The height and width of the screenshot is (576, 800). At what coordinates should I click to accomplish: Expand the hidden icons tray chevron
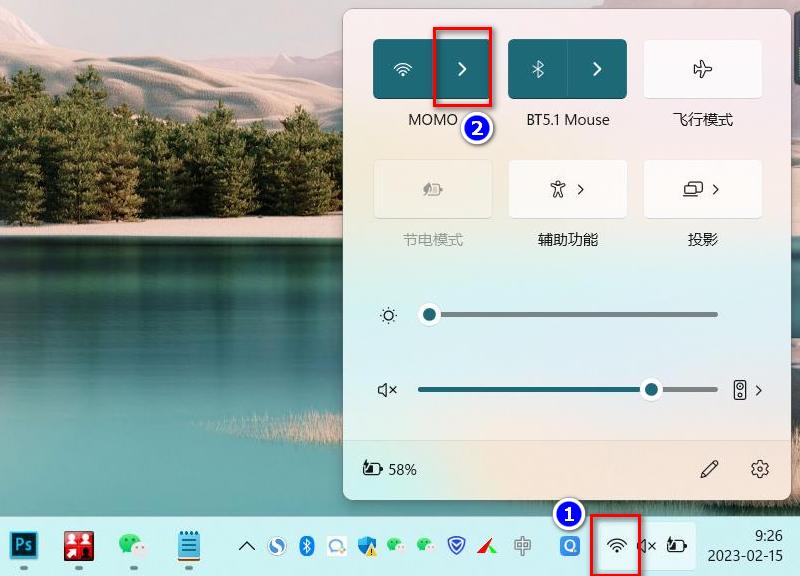(247, 547)
